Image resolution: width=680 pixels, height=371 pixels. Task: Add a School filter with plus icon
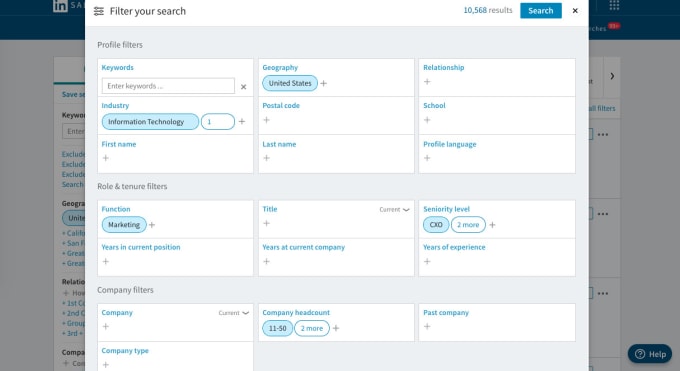(427, 120)
